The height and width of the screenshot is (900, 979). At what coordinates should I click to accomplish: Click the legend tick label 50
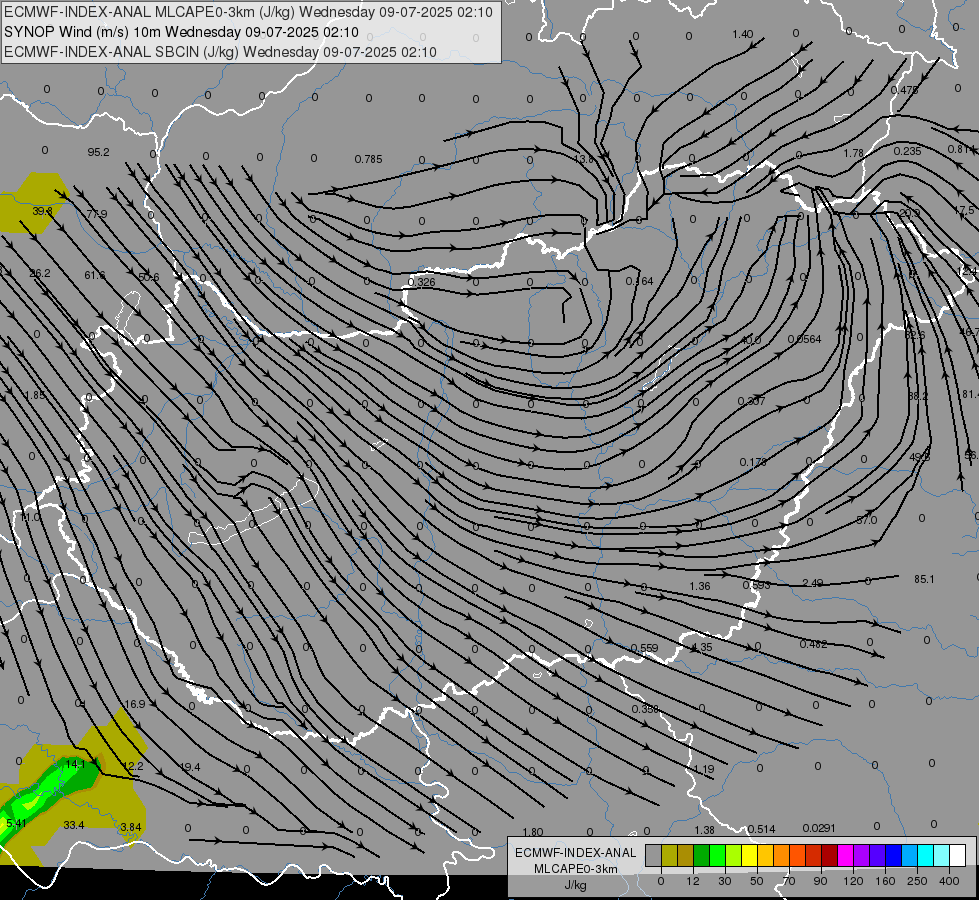(x=757, y=881)
